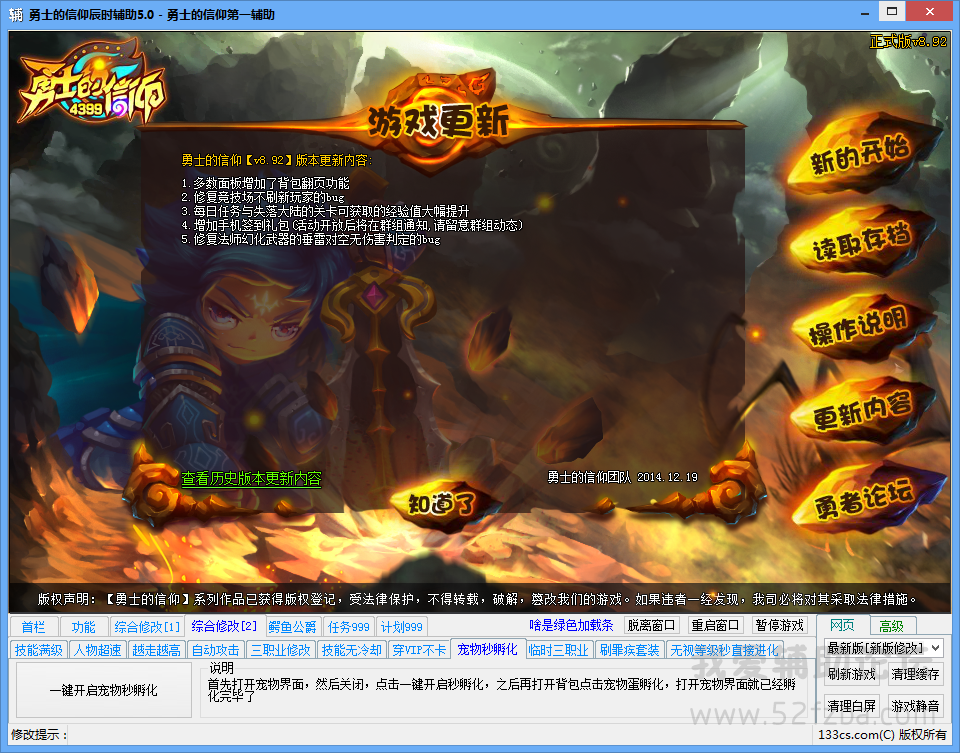Select the 刷罪疾套装 sub-tab
960x753 pixels.
tap(629, 650)
